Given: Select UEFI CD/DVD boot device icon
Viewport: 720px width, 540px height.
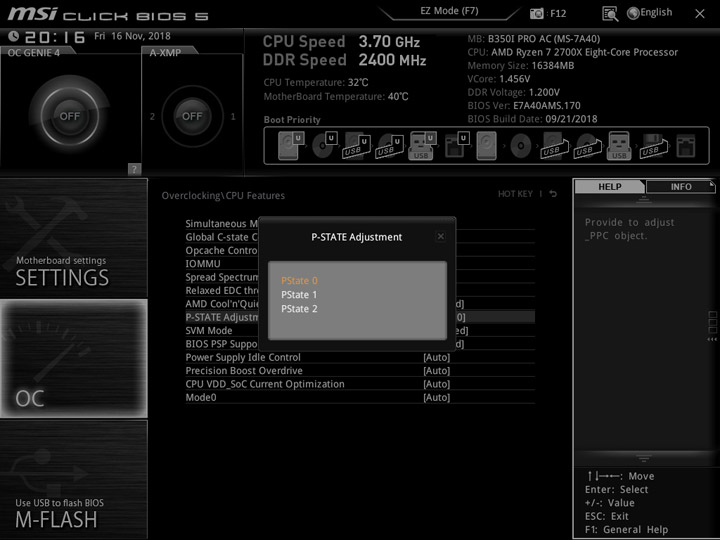Looking at the screenshot, I should pos(325,146).
